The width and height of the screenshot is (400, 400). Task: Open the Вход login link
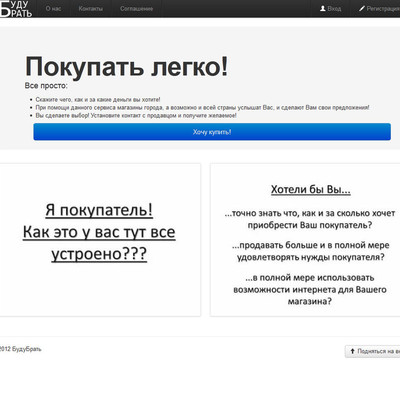click(334, 9)
